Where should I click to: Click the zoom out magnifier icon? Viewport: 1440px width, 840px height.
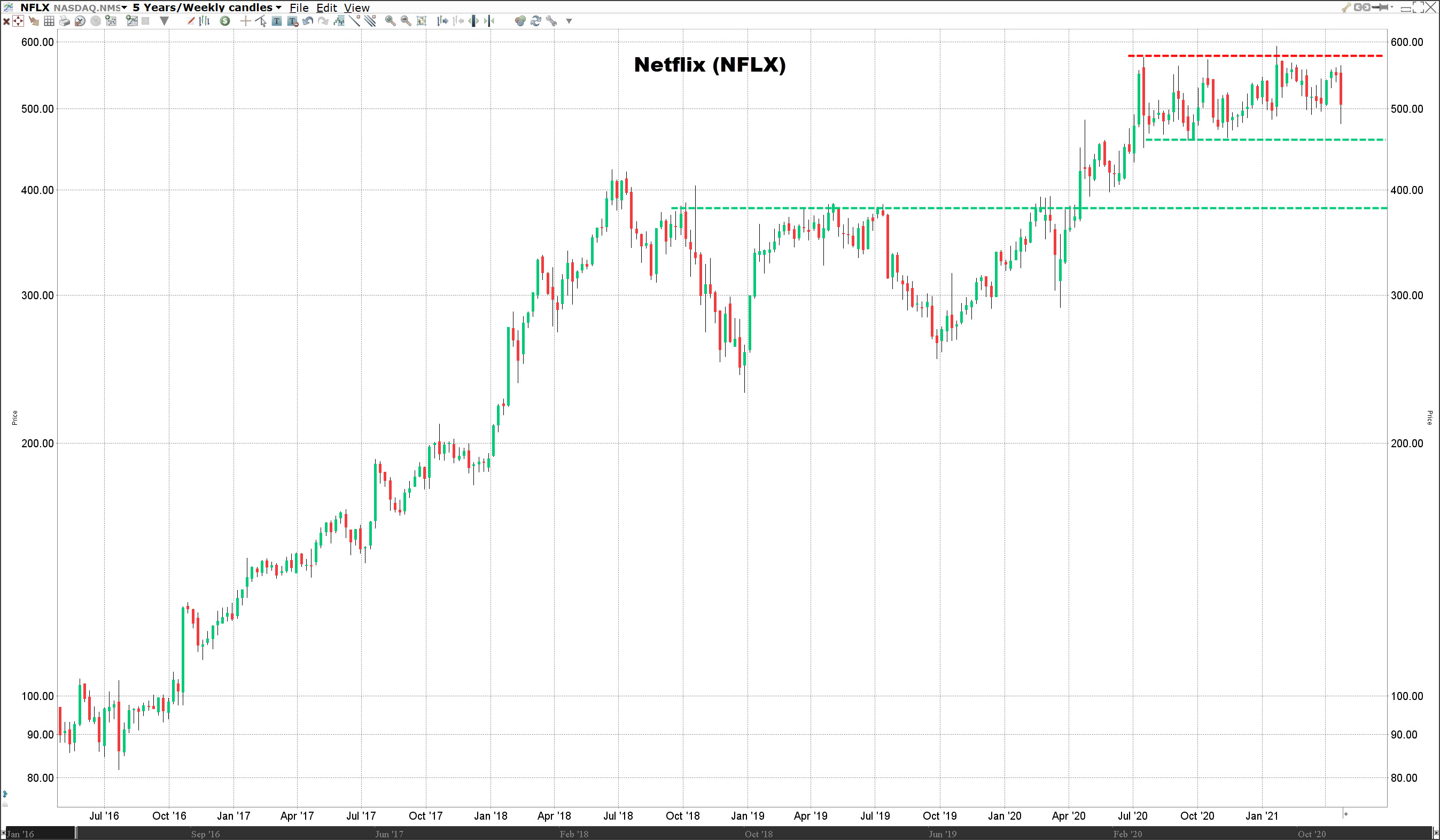pyautogui.click(x=406, y=21)
